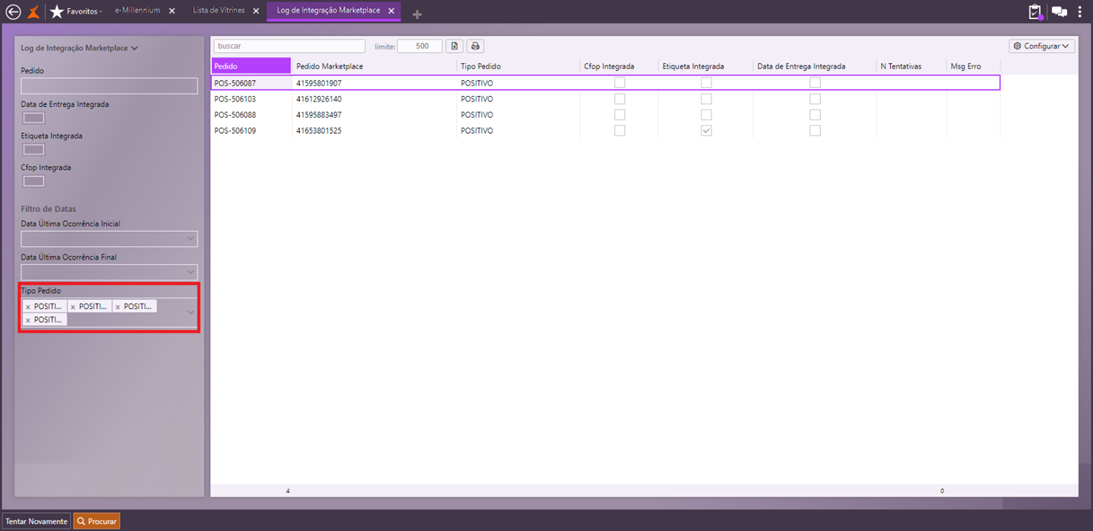The height and width of the screenshot is (531, 1093).
Task: Toggle Etiqueta Integrada checkbox for POS-506103
Action: coord(706,98)
